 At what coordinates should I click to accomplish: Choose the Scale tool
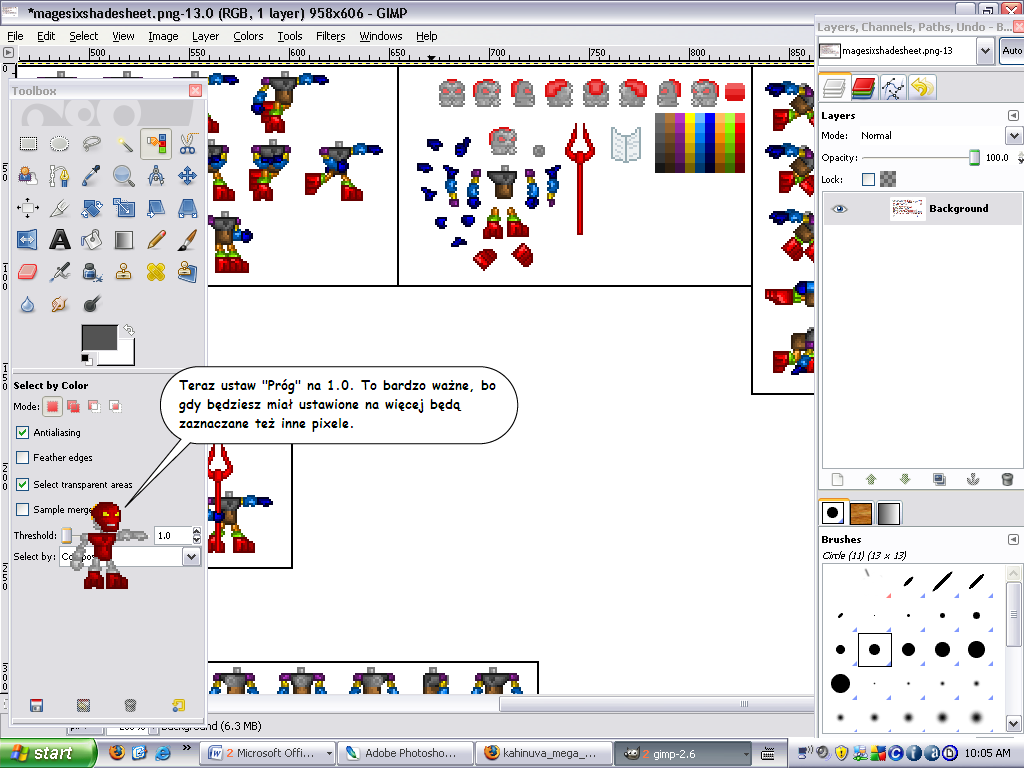pos(123,208)
